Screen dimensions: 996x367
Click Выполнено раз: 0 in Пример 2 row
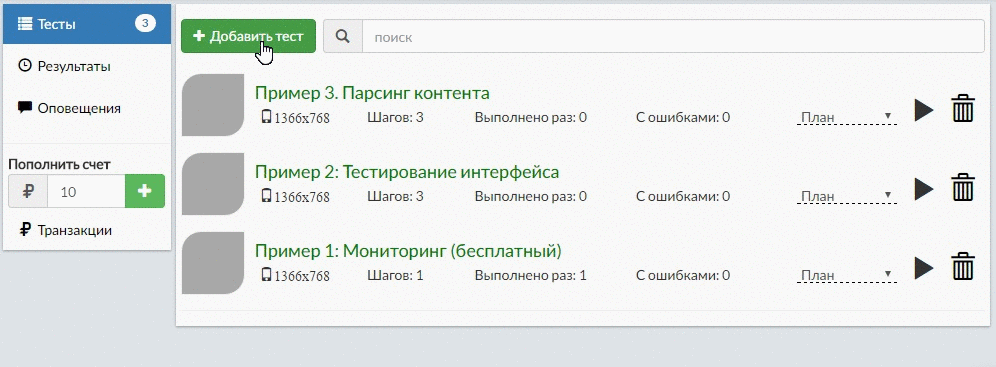pyautogui.click(x=530, y=196)
